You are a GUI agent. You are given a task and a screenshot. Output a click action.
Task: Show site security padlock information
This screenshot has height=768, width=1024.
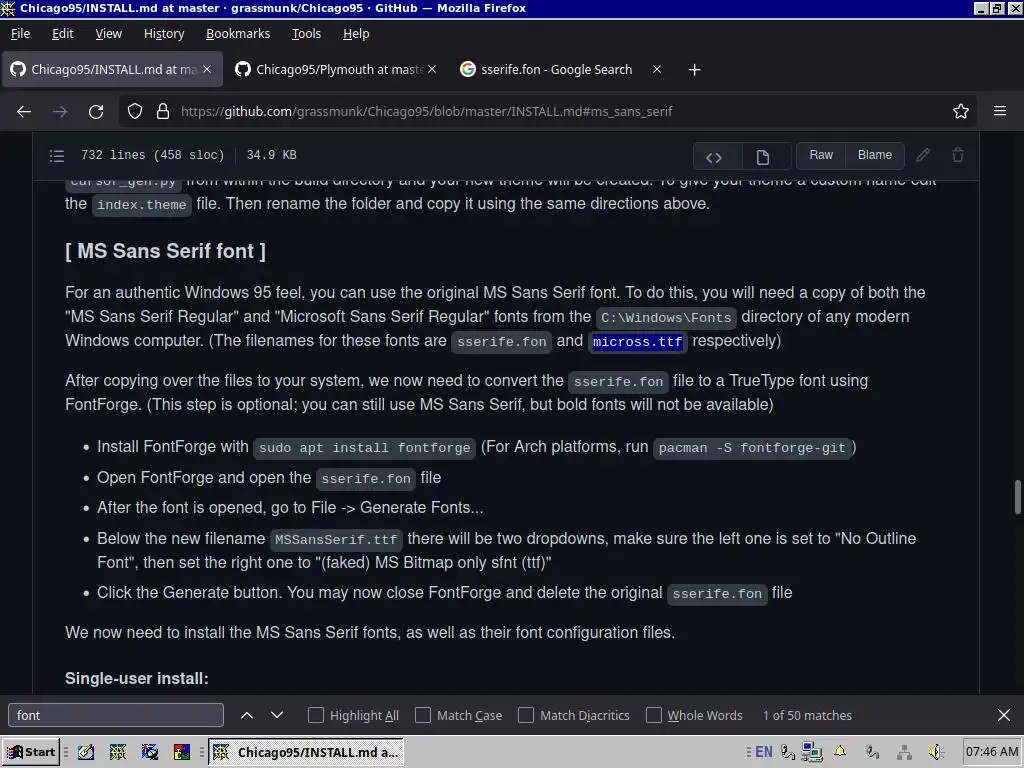[163, 112]
